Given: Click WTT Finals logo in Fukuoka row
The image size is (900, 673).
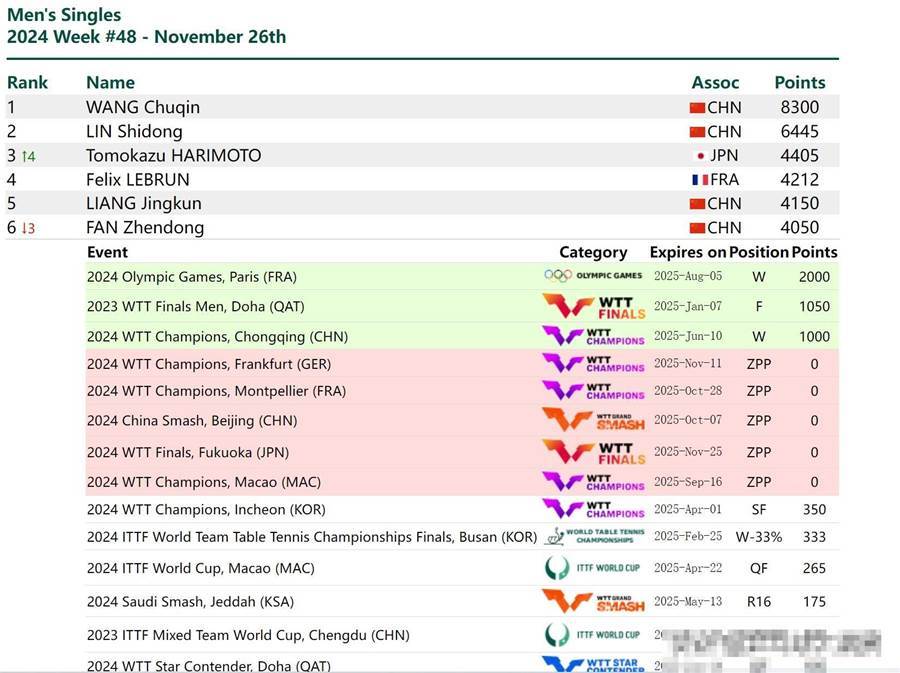Looking at the screenshot, I should (x=594, y=452).
